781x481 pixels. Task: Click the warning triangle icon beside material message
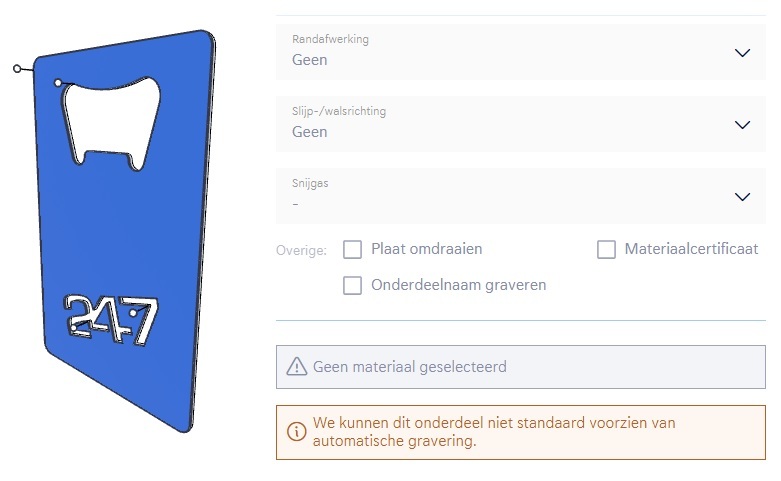pyautogui.click(x=297, y=367)
